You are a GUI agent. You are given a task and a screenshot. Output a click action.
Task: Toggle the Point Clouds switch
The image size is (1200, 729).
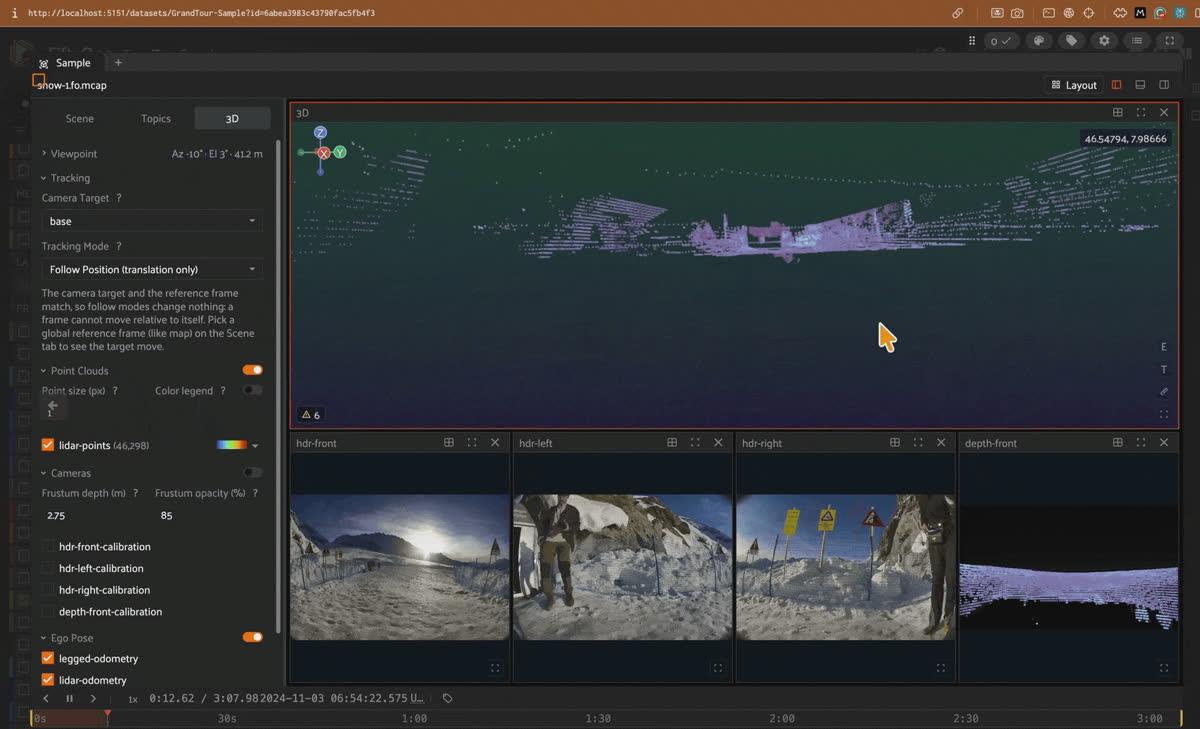253,370
